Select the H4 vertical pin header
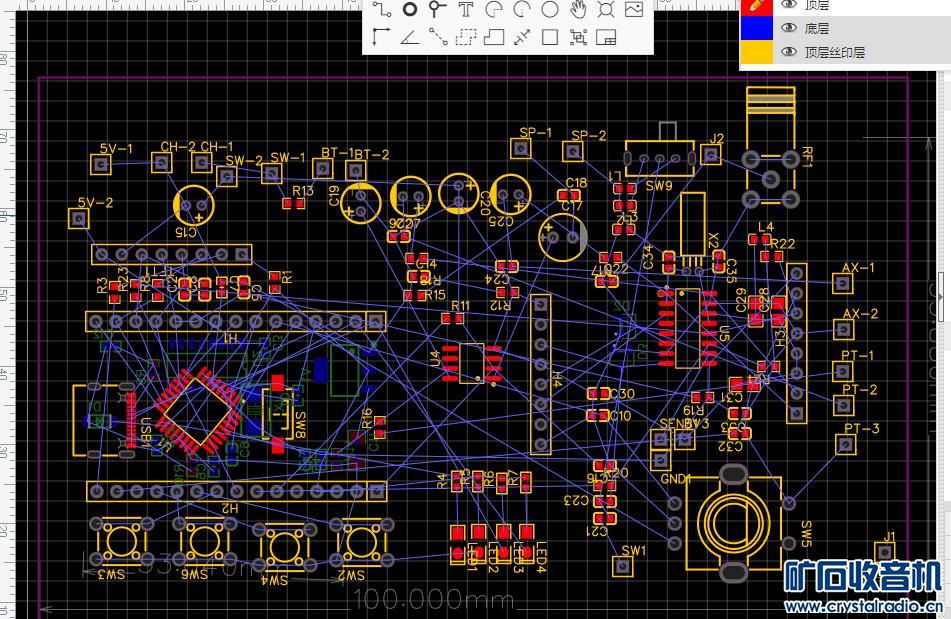The image size is (951, 619). point(540,375)
